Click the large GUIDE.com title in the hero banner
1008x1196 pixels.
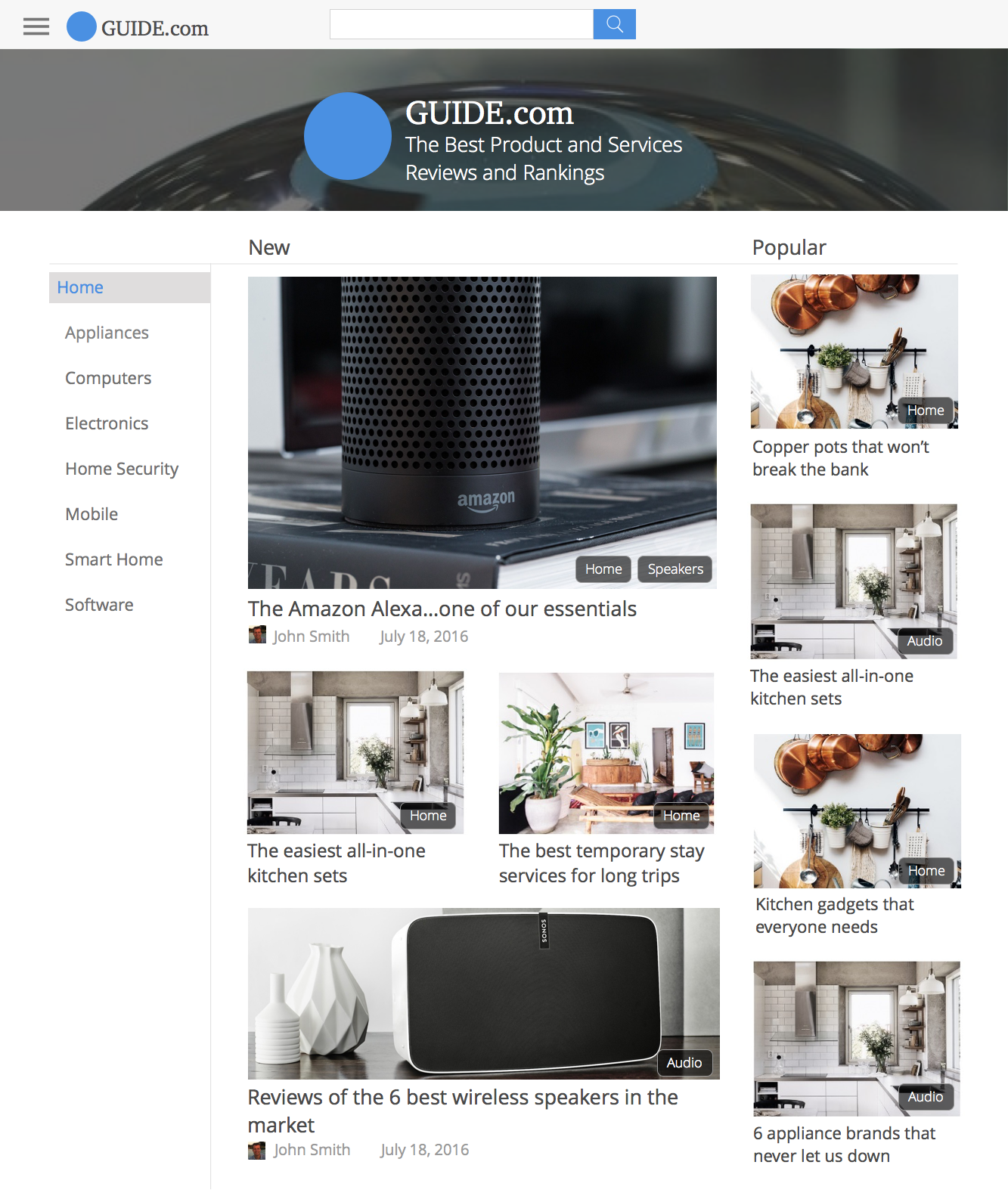pos(489,113)
